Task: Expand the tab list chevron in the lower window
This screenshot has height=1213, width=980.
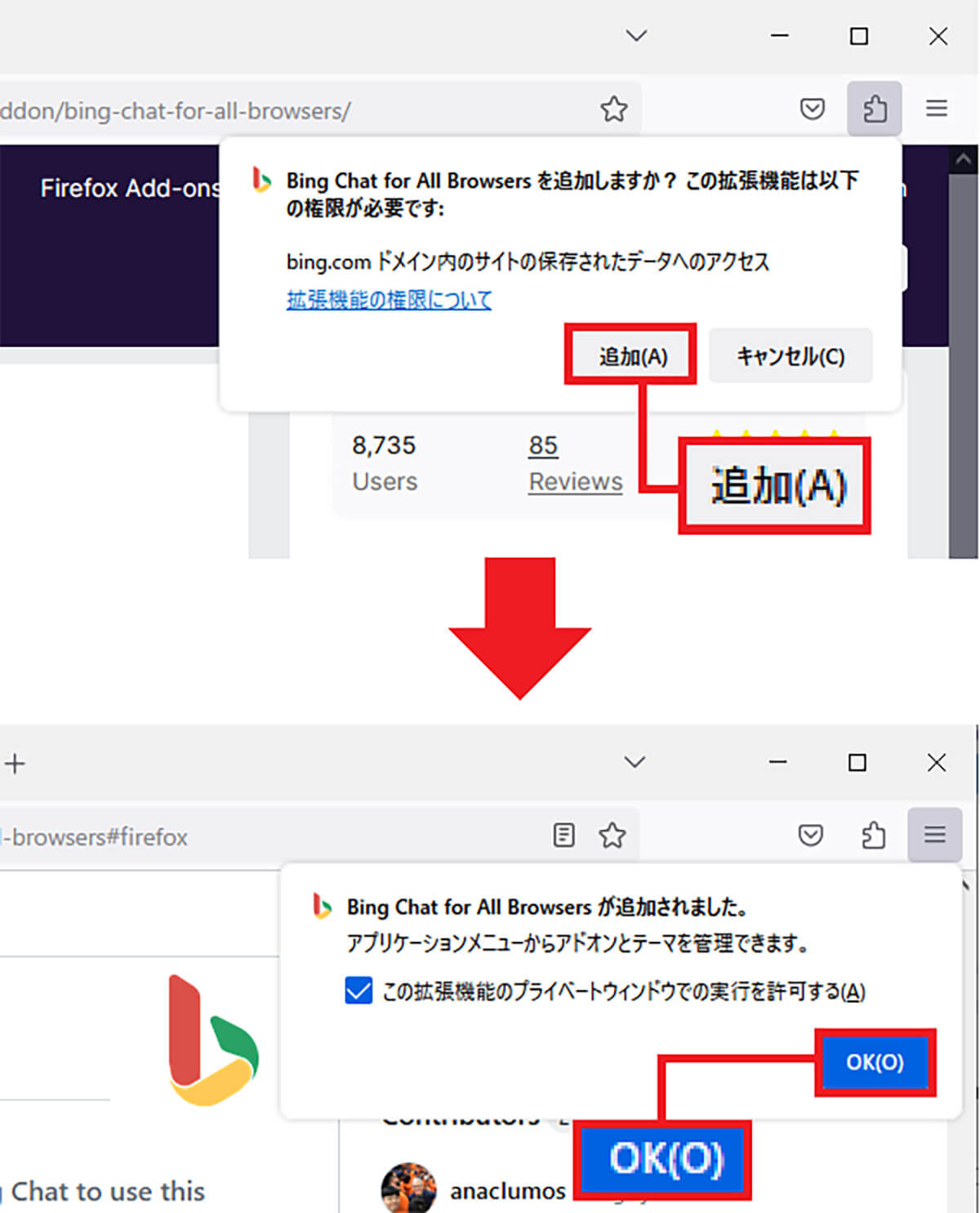Action: (x=635, y=762)
